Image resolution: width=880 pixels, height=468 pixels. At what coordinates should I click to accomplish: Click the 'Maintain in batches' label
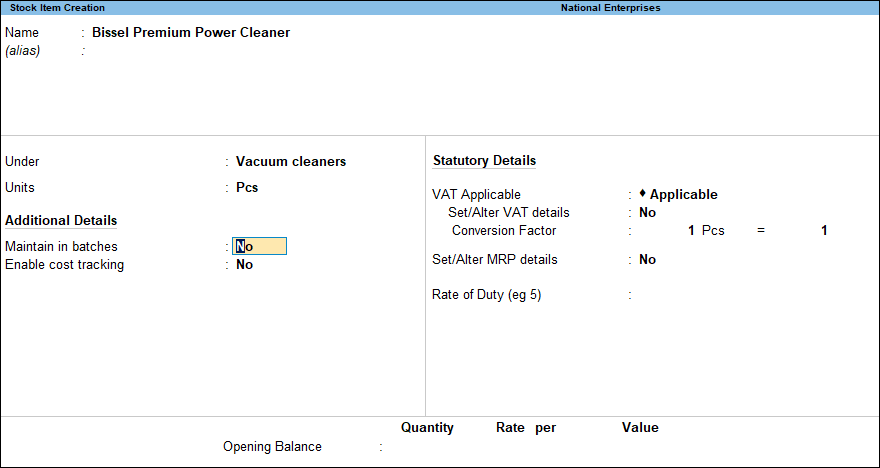coord(61,246)
